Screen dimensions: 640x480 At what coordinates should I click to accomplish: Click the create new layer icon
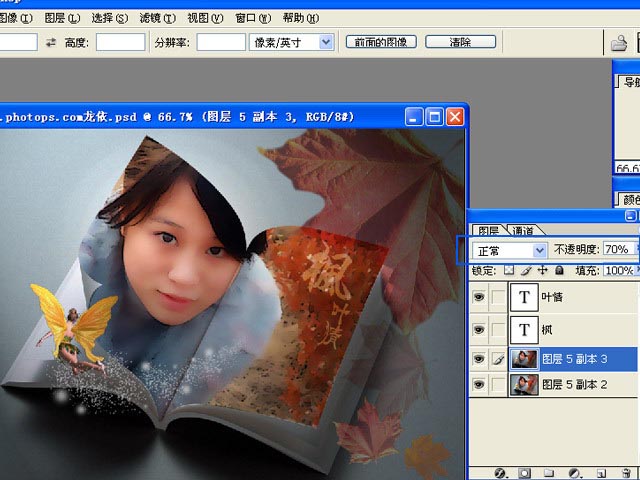(x=600, y=472)
